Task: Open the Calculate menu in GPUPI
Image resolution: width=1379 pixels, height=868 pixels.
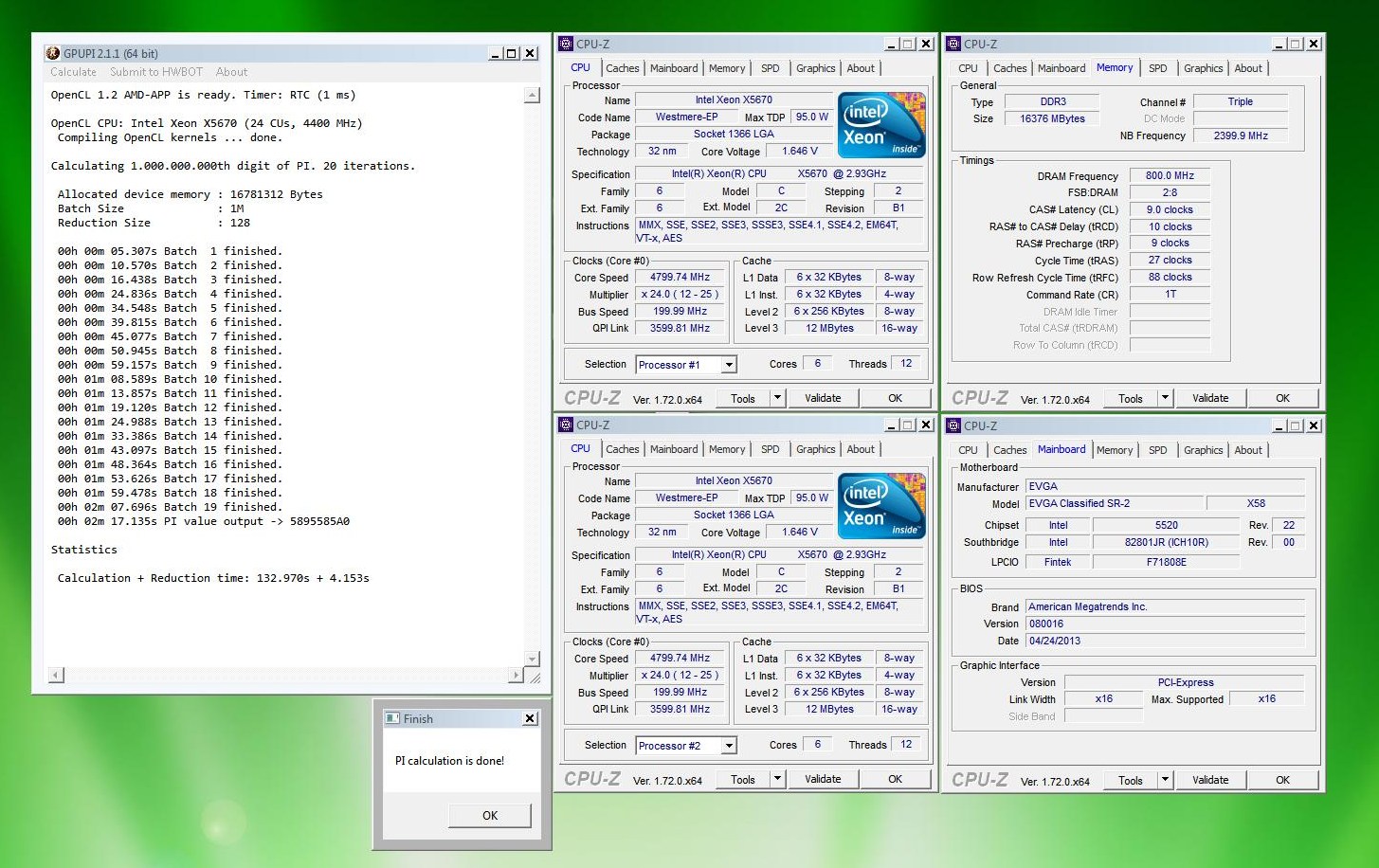Action: coord(73,72)
